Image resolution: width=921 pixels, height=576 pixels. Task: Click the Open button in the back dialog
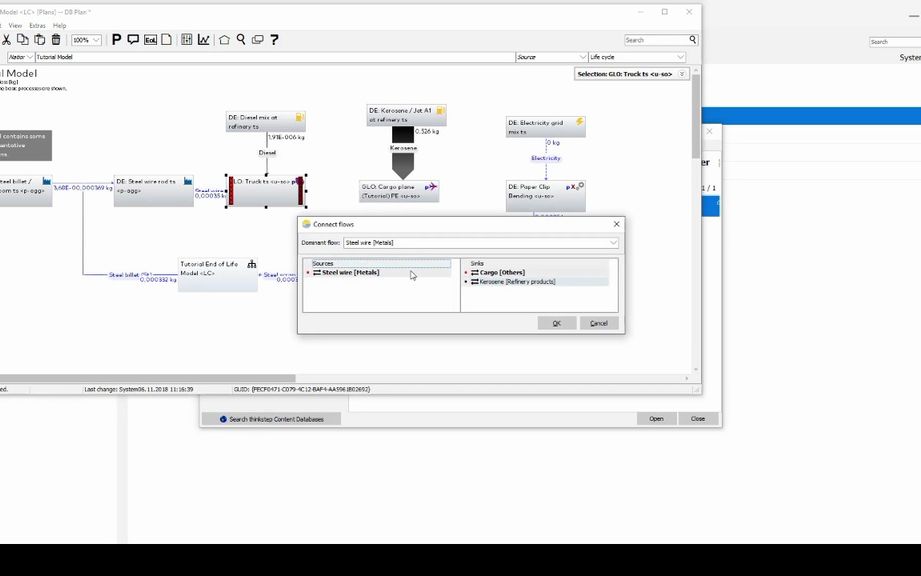(656, 419)
